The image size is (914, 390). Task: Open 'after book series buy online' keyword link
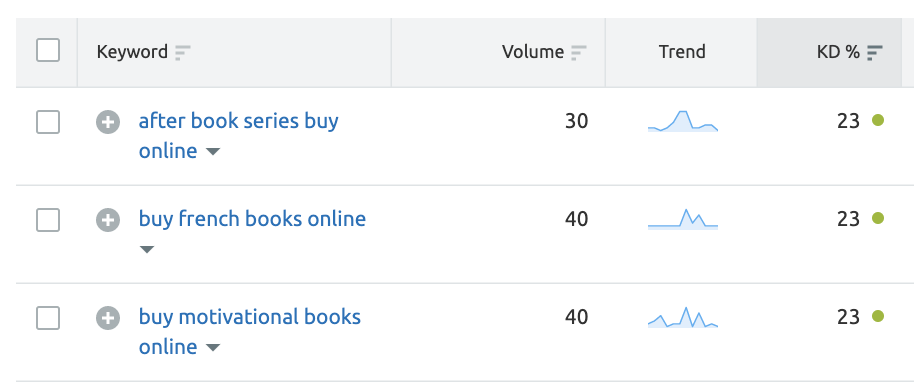point(238,136)
